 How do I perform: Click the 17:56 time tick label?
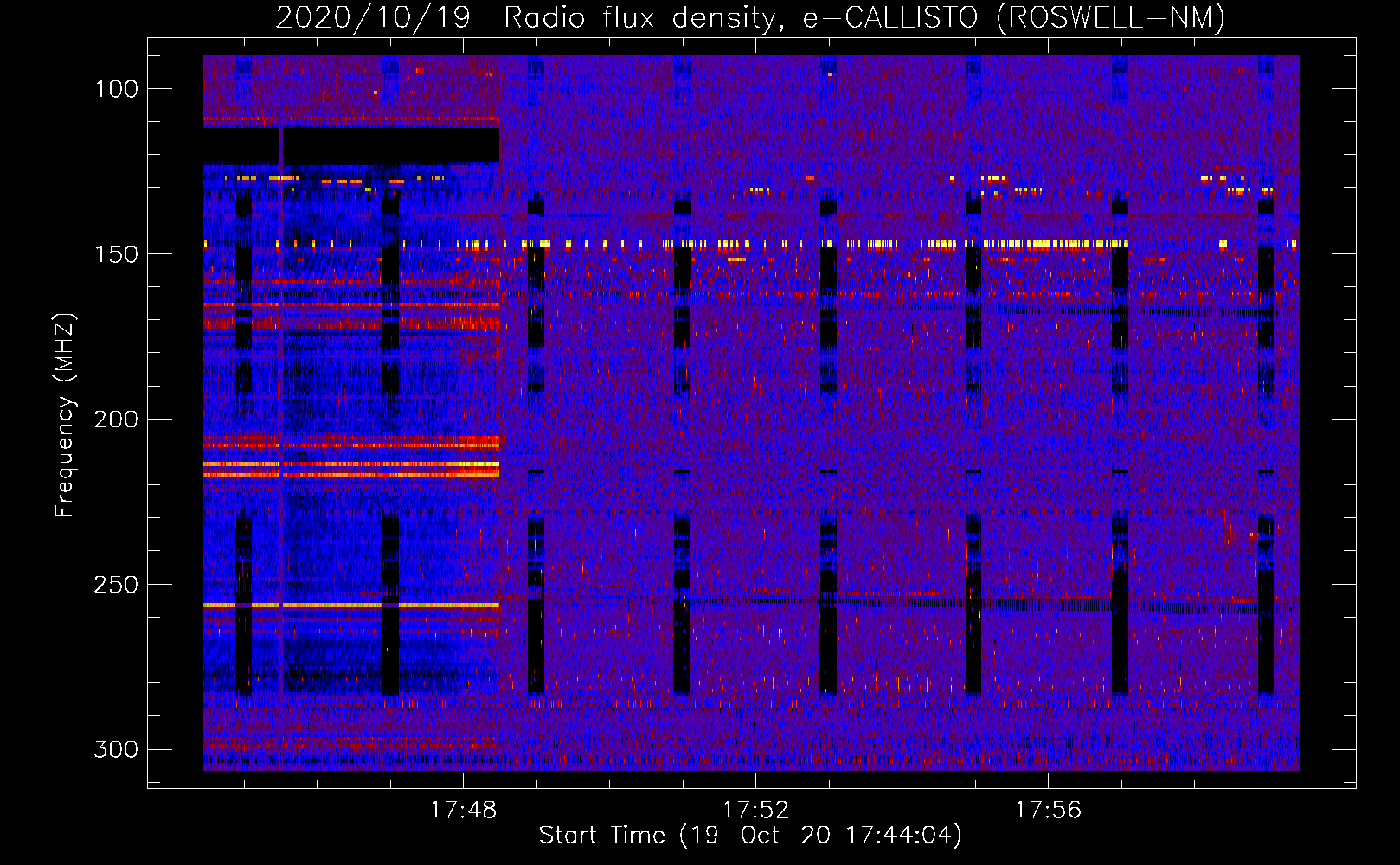point(1049,811)
